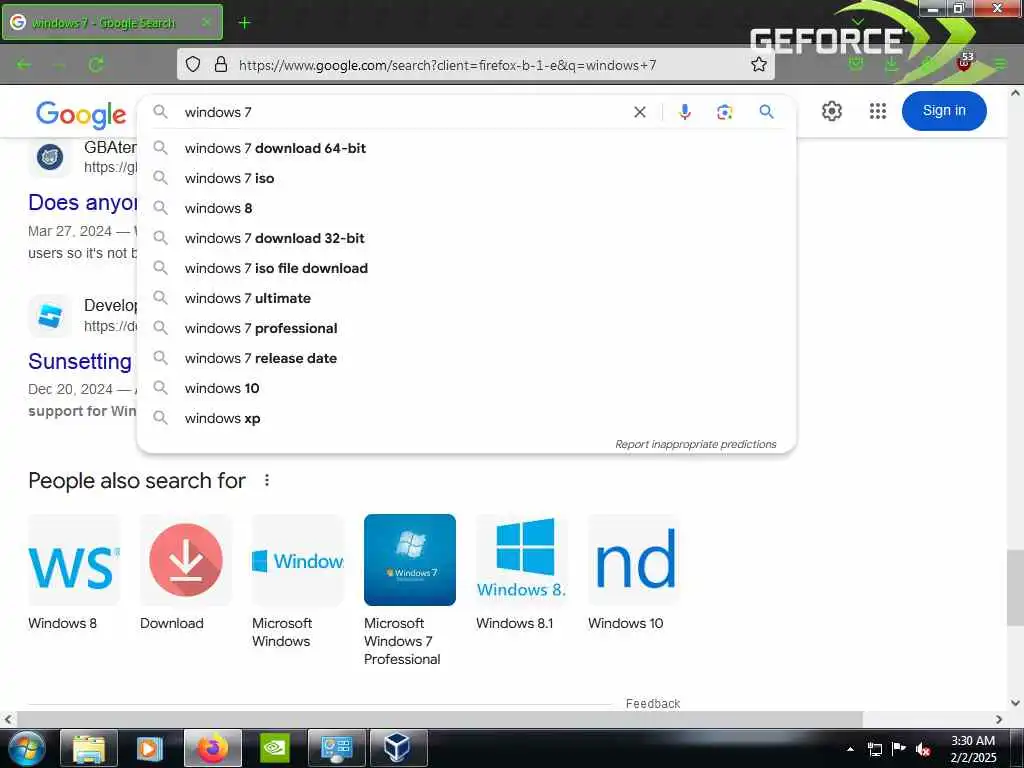Viewport: 1024px width, 768px height.
Task: Submit the search with the magnifier button
Action: click(767, 112)
